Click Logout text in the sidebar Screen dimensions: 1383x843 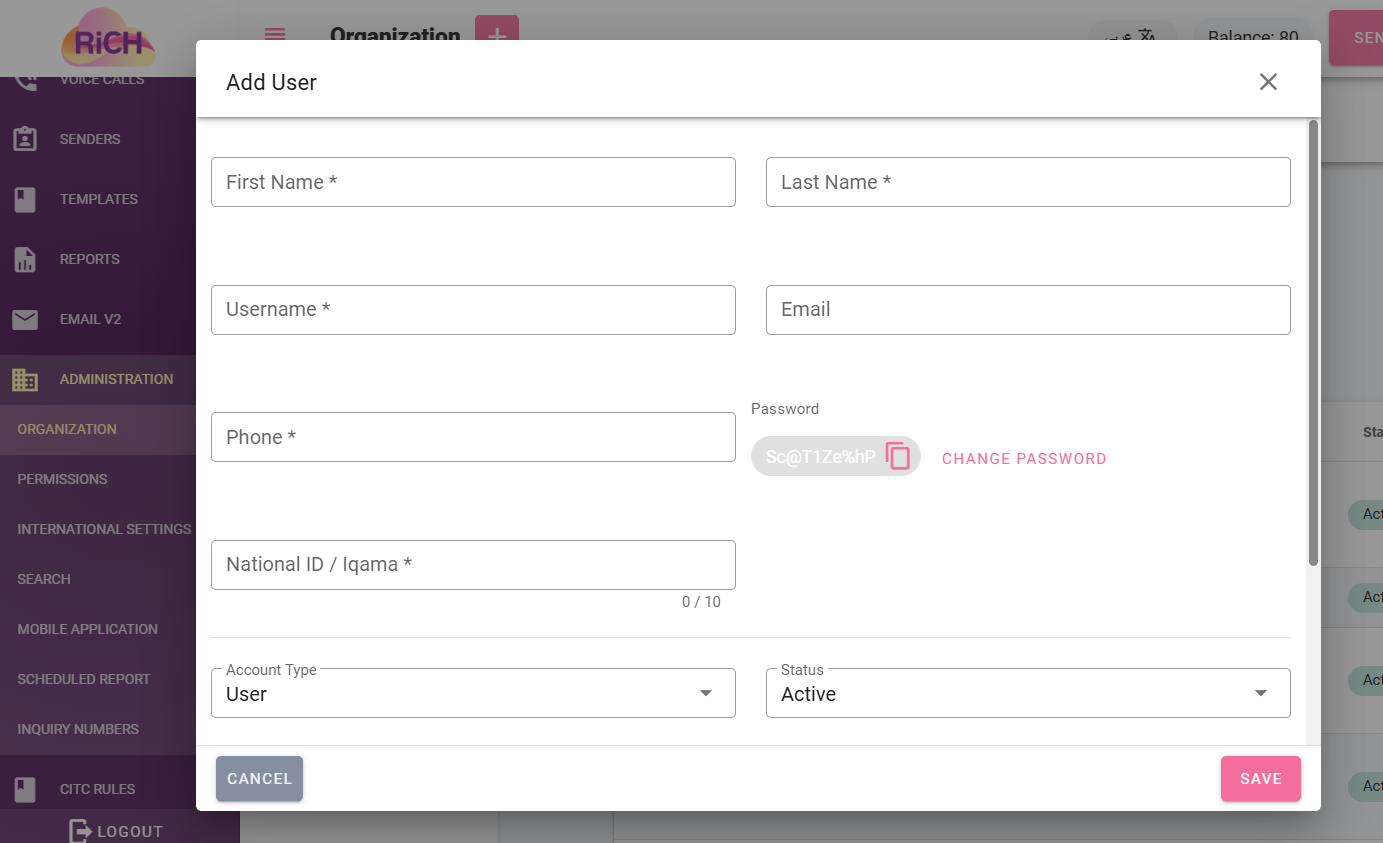[130, 831]
